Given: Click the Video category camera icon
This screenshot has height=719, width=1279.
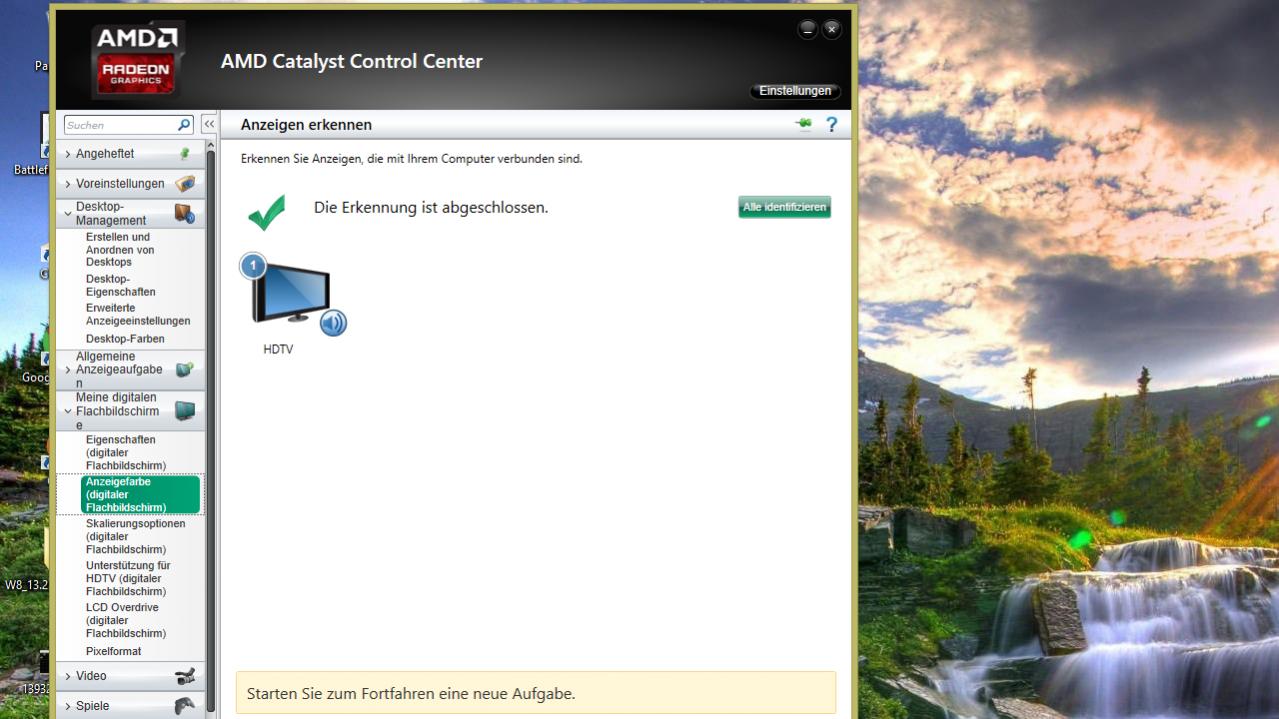Looking at the screenshot, I should 185,676.
